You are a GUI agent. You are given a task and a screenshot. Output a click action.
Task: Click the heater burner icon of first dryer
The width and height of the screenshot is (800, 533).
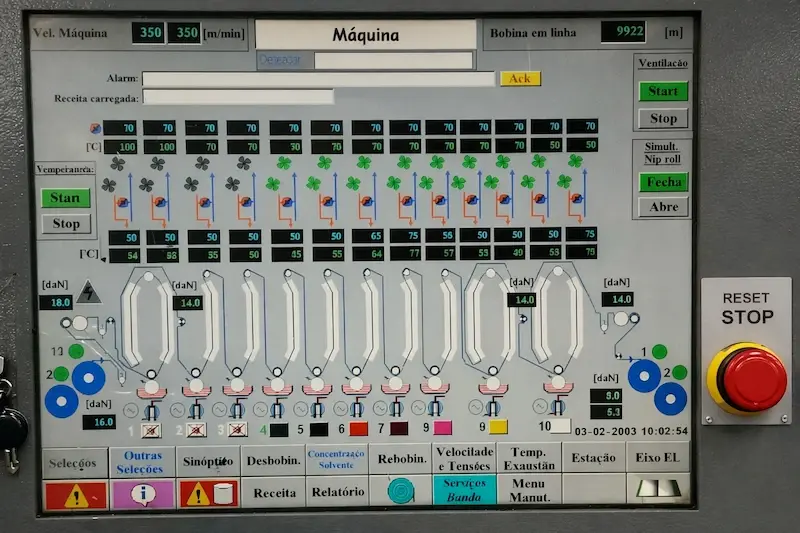tap(122, 202)
